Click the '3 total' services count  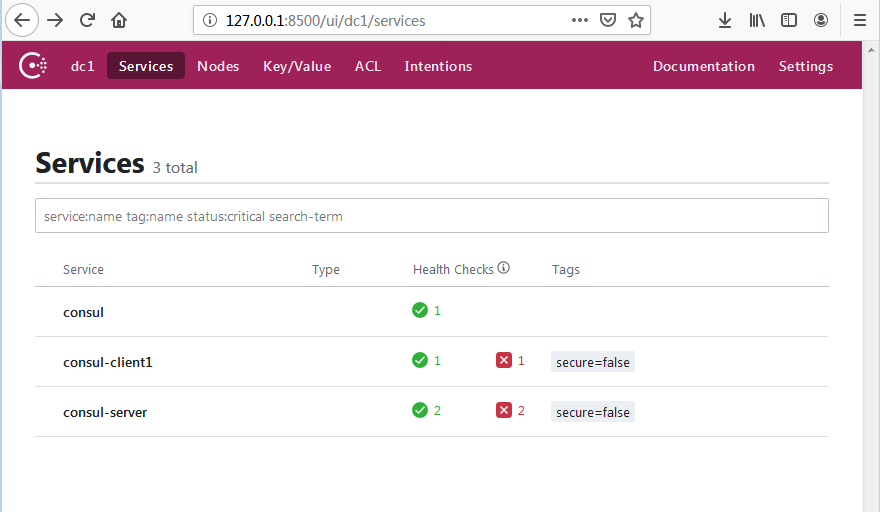point(175,167)
